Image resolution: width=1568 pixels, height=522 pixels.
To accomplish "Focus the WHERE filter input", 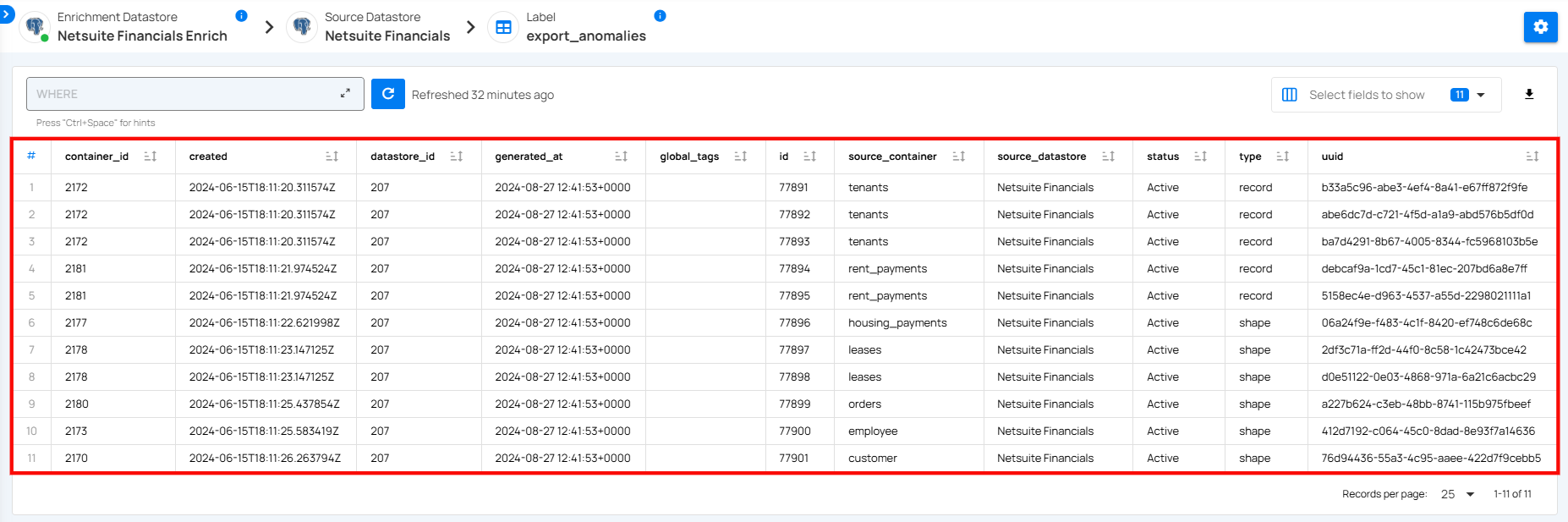I will tap(195, 94).
